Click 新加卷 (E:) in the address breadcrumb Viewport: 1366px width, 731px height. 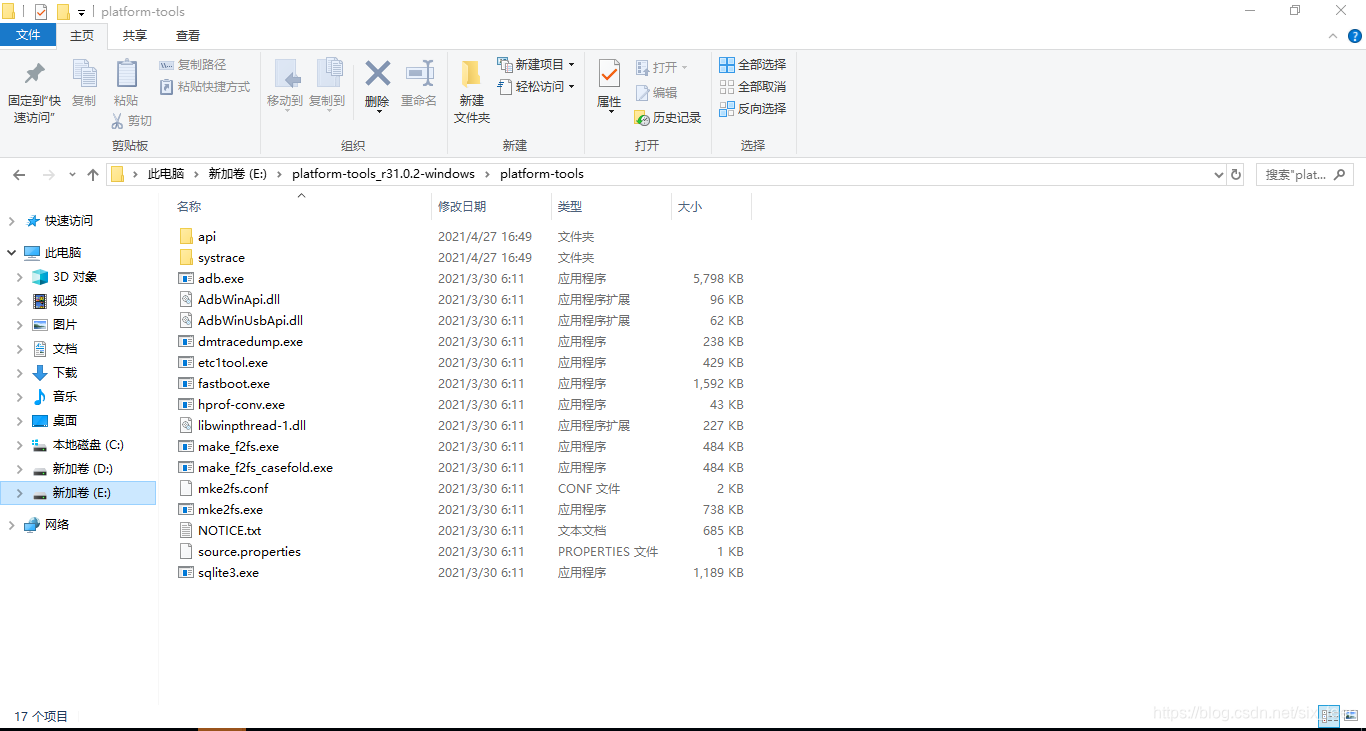tap(238, 174)
